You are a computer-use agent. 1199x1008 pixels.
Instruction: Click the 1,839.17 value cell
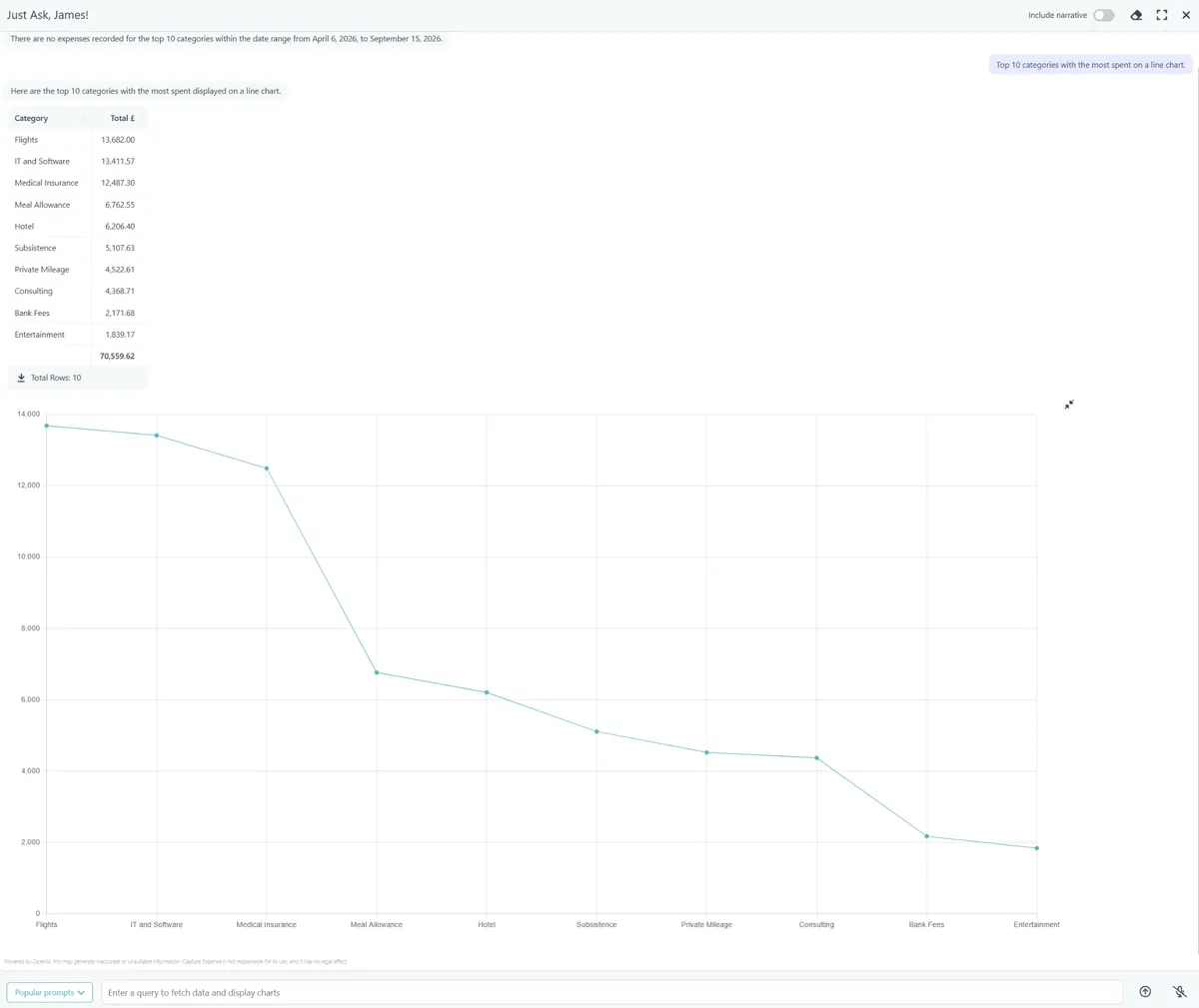tap(120, 335)
